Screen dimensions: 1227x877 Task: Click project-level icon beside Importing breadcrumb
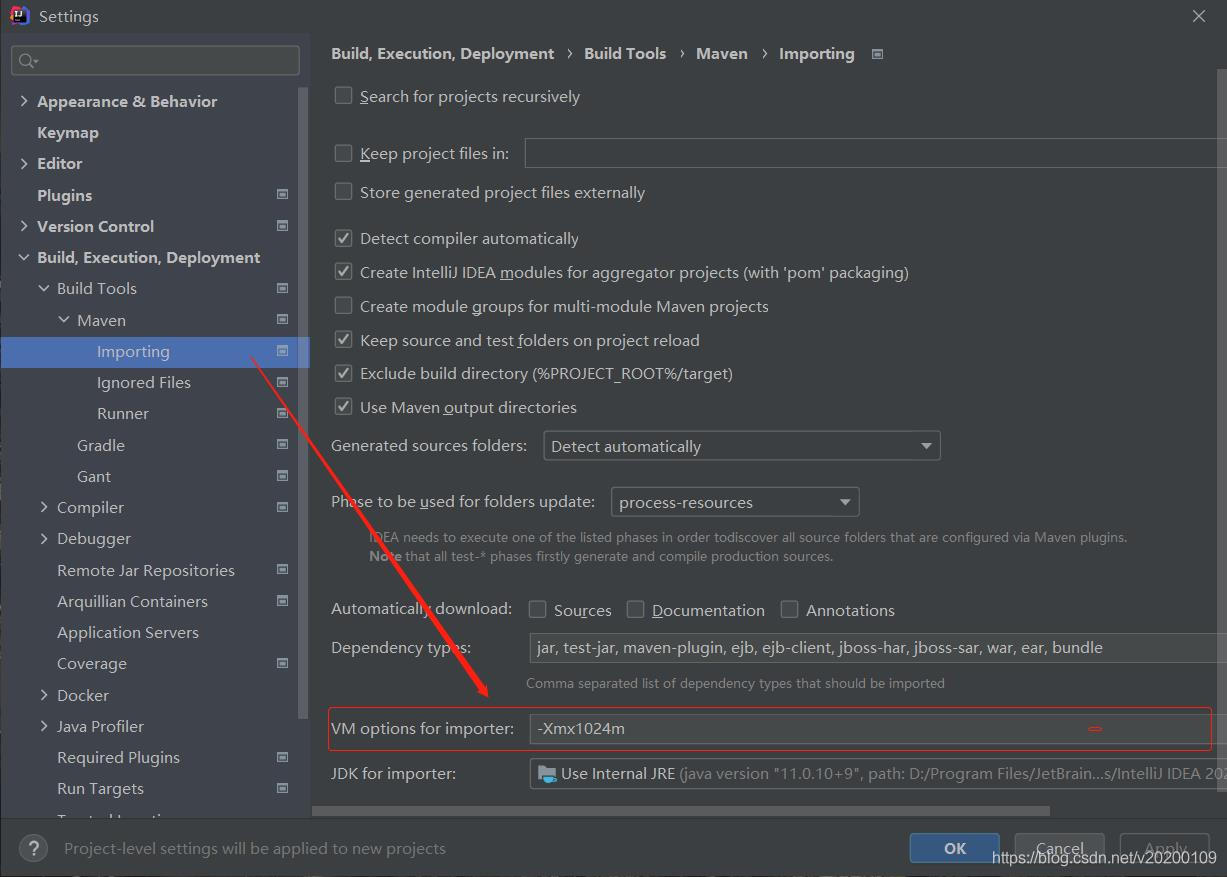[877, 54]
